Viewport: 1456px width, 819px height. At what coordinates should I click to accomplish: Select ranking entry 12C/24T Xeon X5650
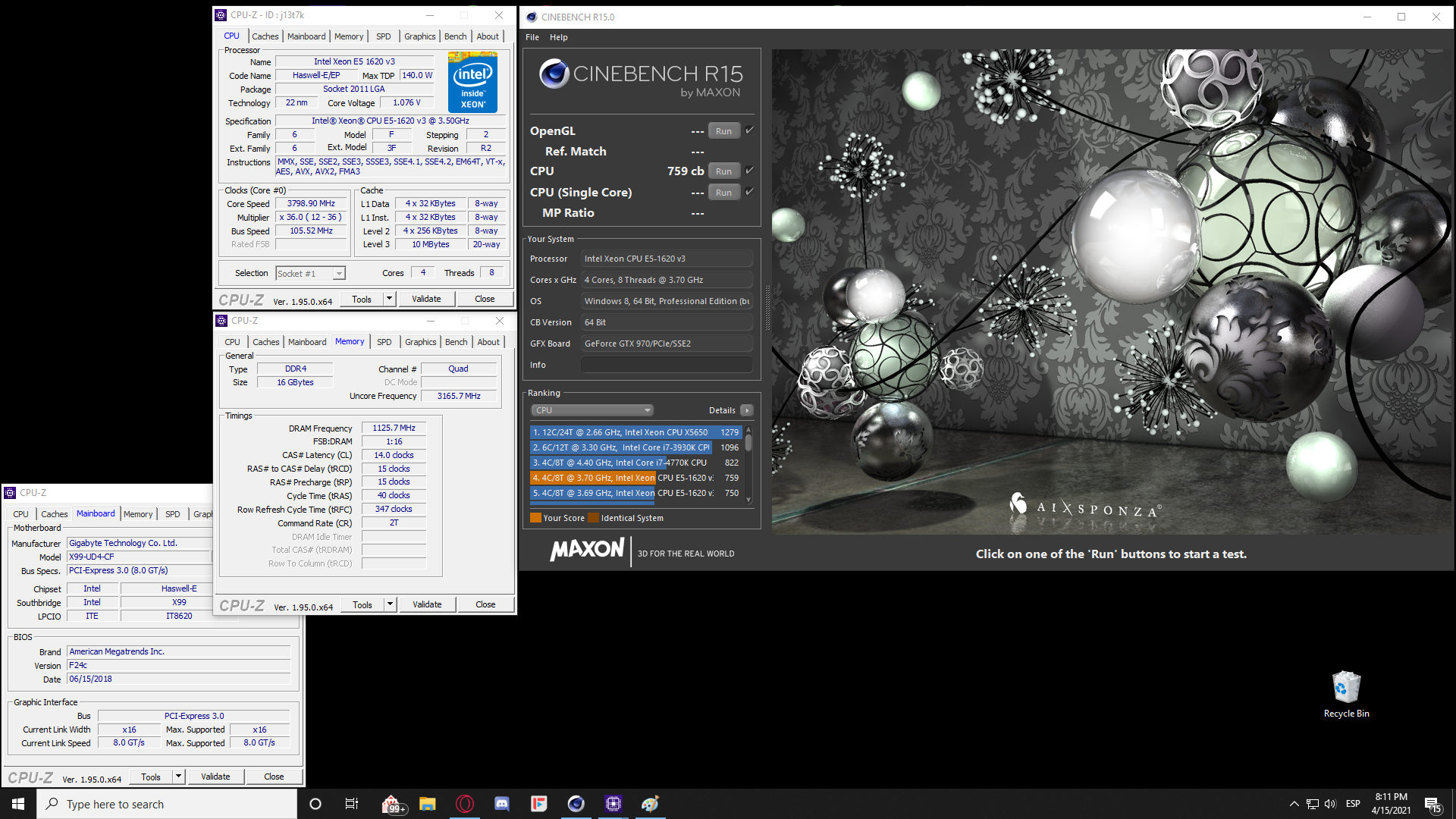pyautogui.click(x=635, y=432)
